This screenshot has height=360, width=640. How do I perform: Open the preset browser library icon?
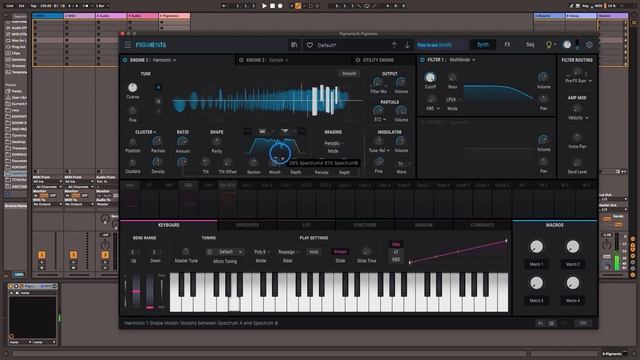click(294, 45)
